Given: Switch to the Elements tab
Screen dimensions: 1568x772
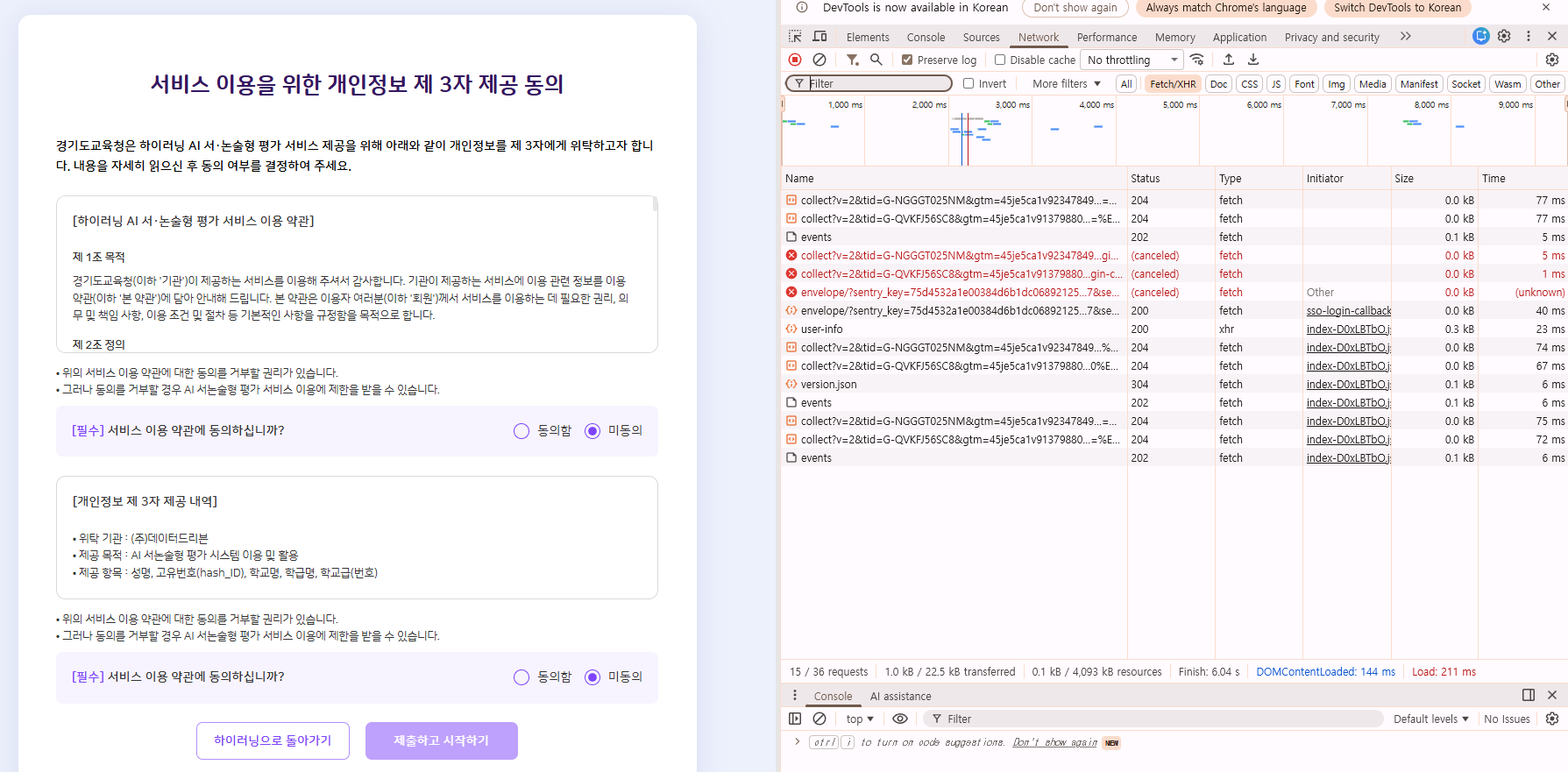Looking at the screenshot, I should click(867, 37).
